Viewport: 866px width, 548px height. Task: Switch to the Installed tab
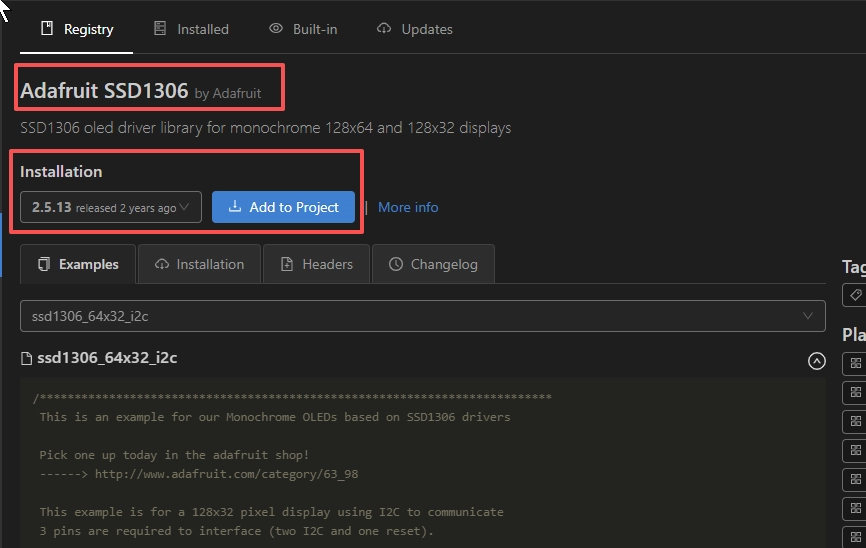tap(191, 29)
